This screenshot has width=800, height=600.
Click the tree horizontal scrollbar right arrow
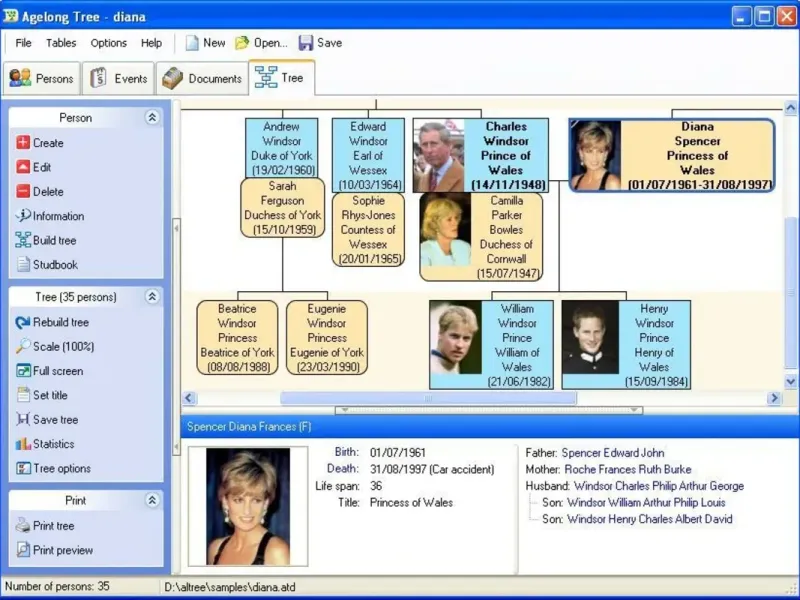pyautogui.click(x=774, y=397)
